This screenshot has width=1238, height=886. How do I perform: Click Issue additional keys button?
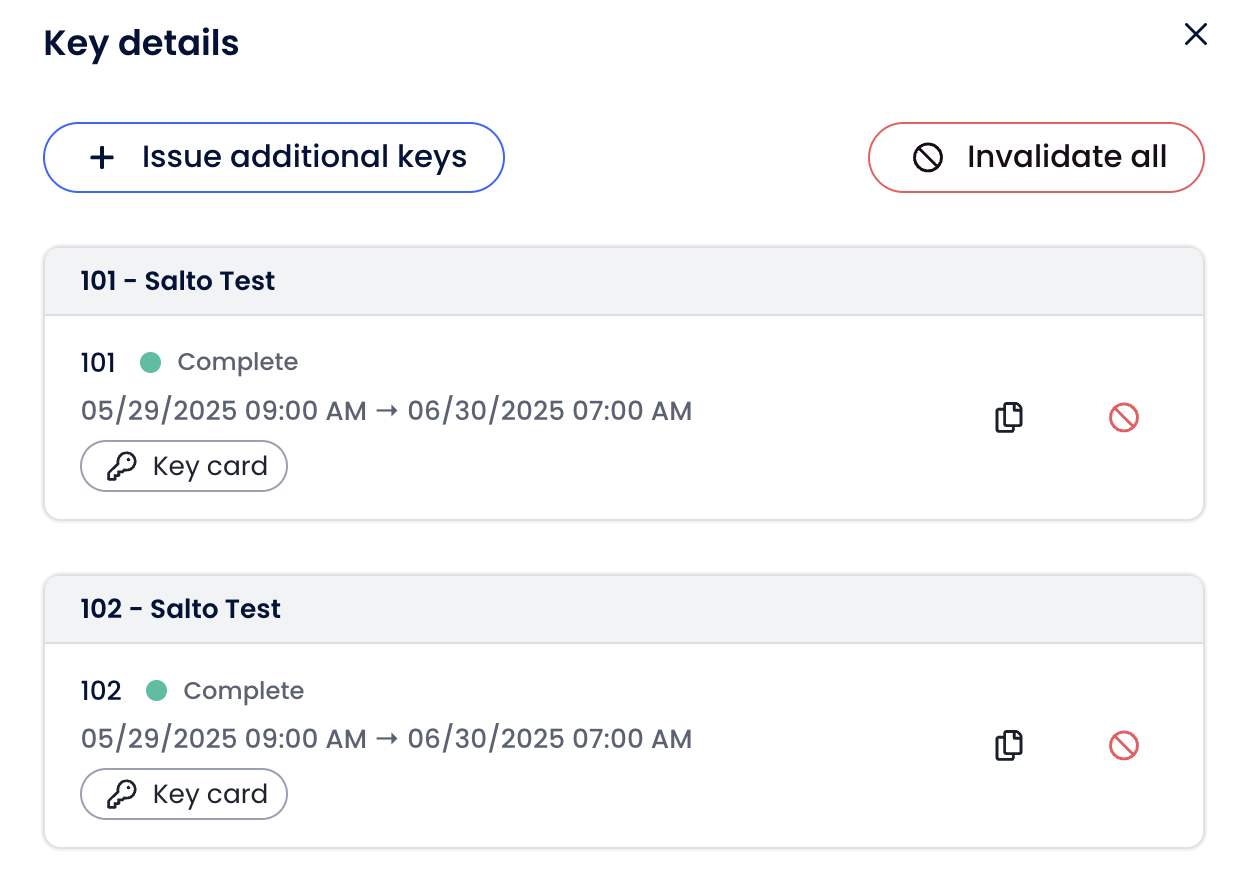[273, 157]
